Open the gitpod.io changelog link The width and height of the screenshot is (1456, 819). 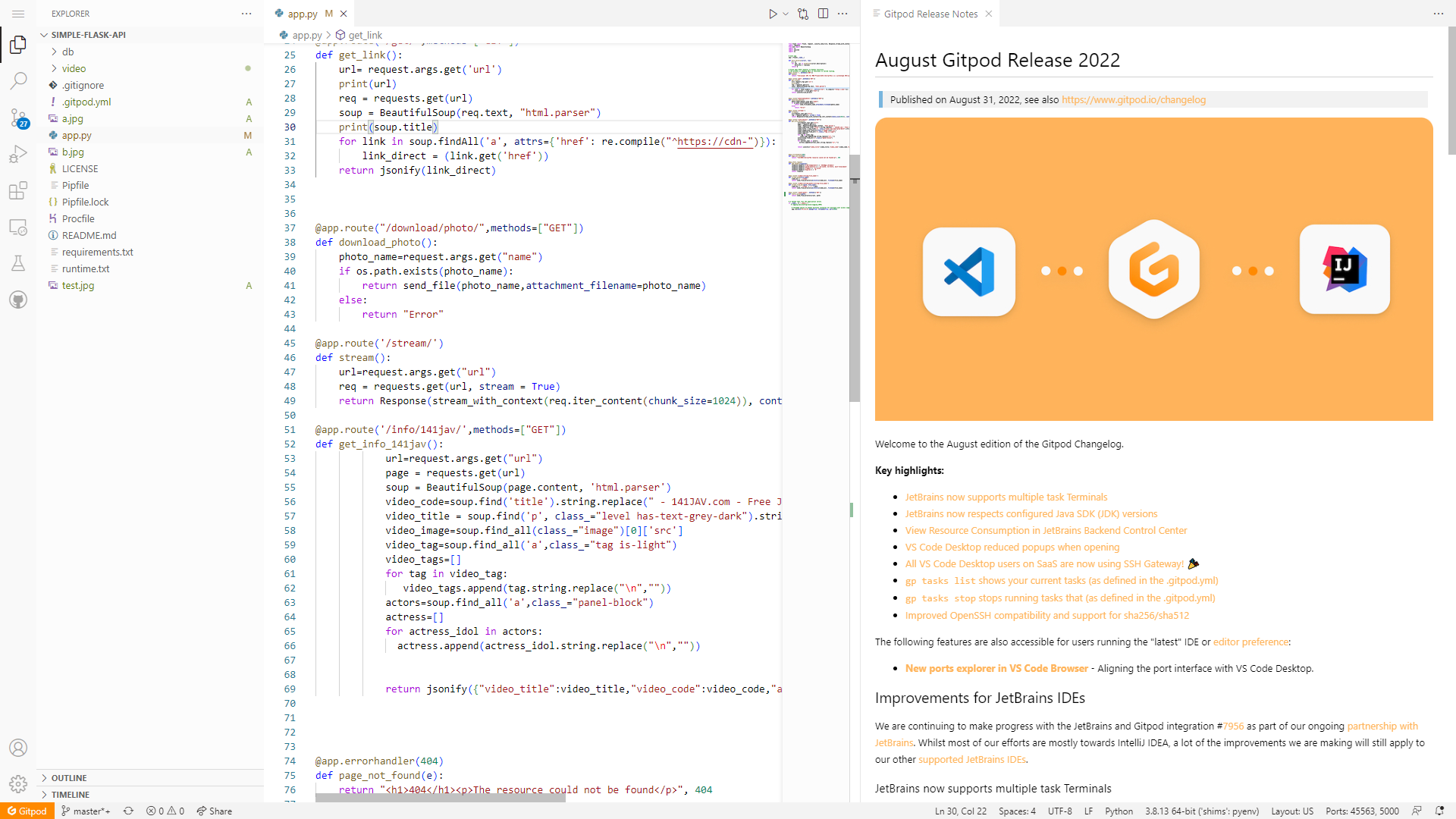(1133, 99)
